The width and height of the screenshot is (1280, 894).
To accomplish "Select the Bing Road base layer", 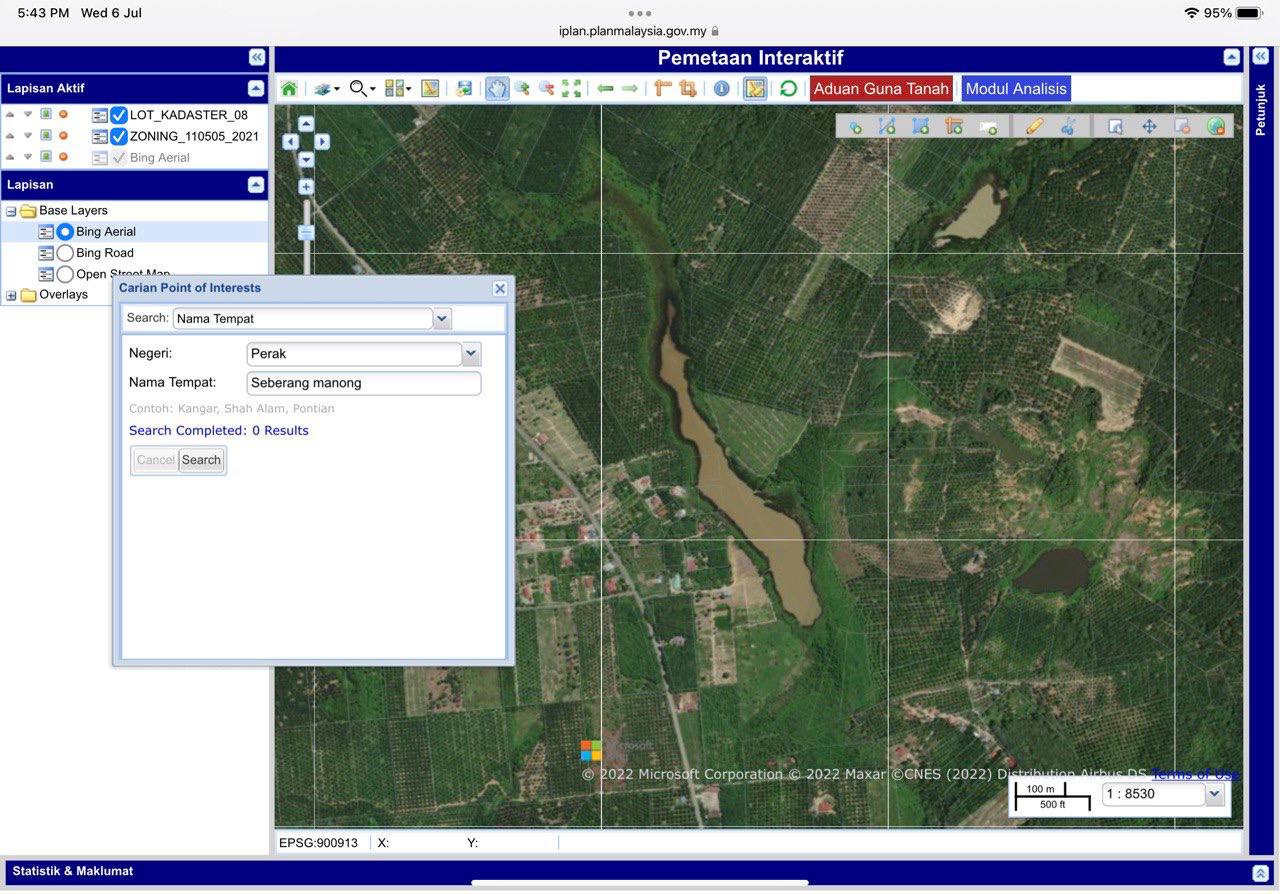I will (66, 253).
